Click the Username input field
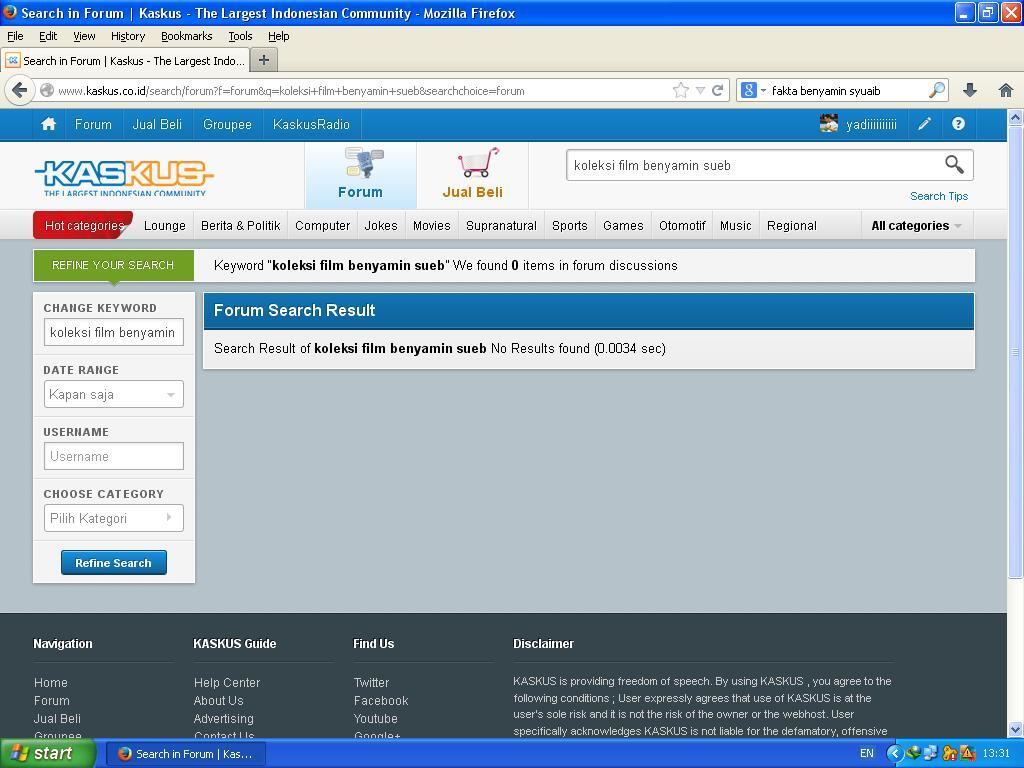This screenshot has height=768, width=1024. pyautogui.click(x=114, y=456)
